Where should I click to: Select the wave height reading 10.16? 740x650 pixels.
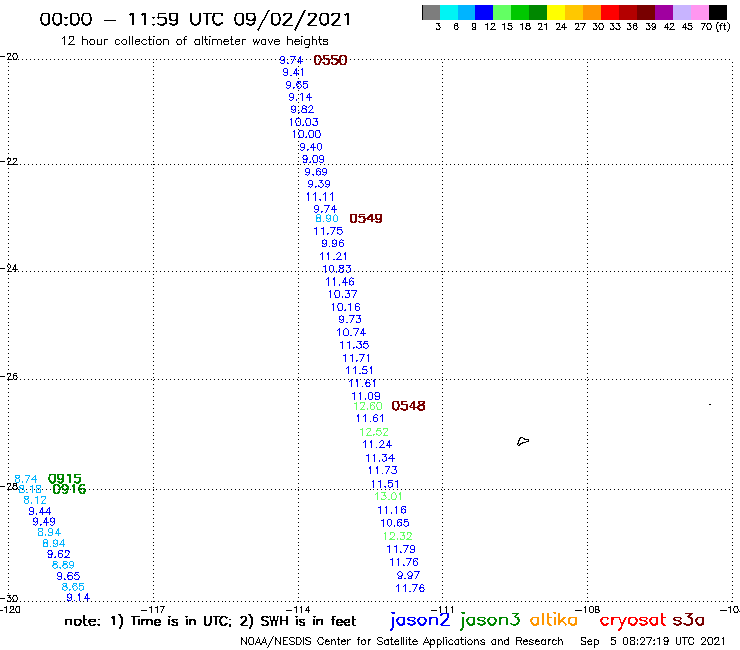pyautogui.click(x=345, y=307)
